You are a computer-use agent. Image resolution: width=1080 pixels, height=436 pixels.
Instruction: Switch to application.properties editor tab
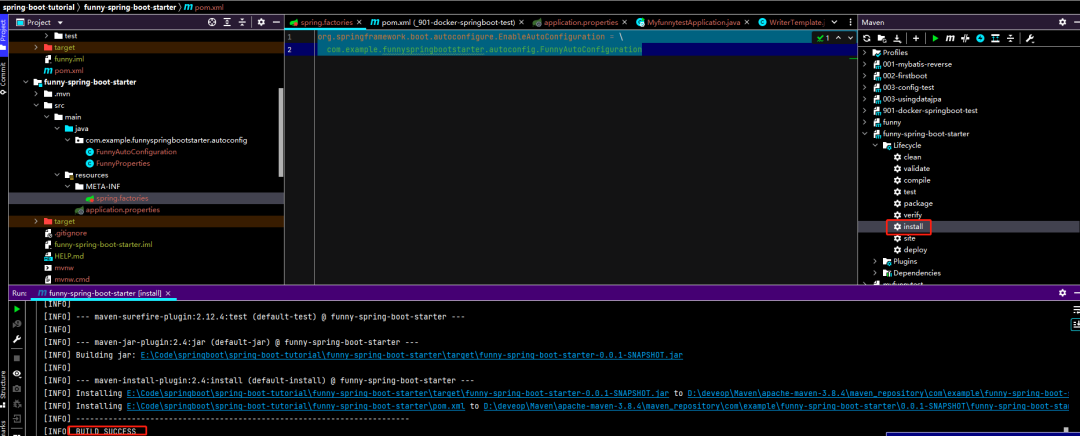[x=580, y=21]
